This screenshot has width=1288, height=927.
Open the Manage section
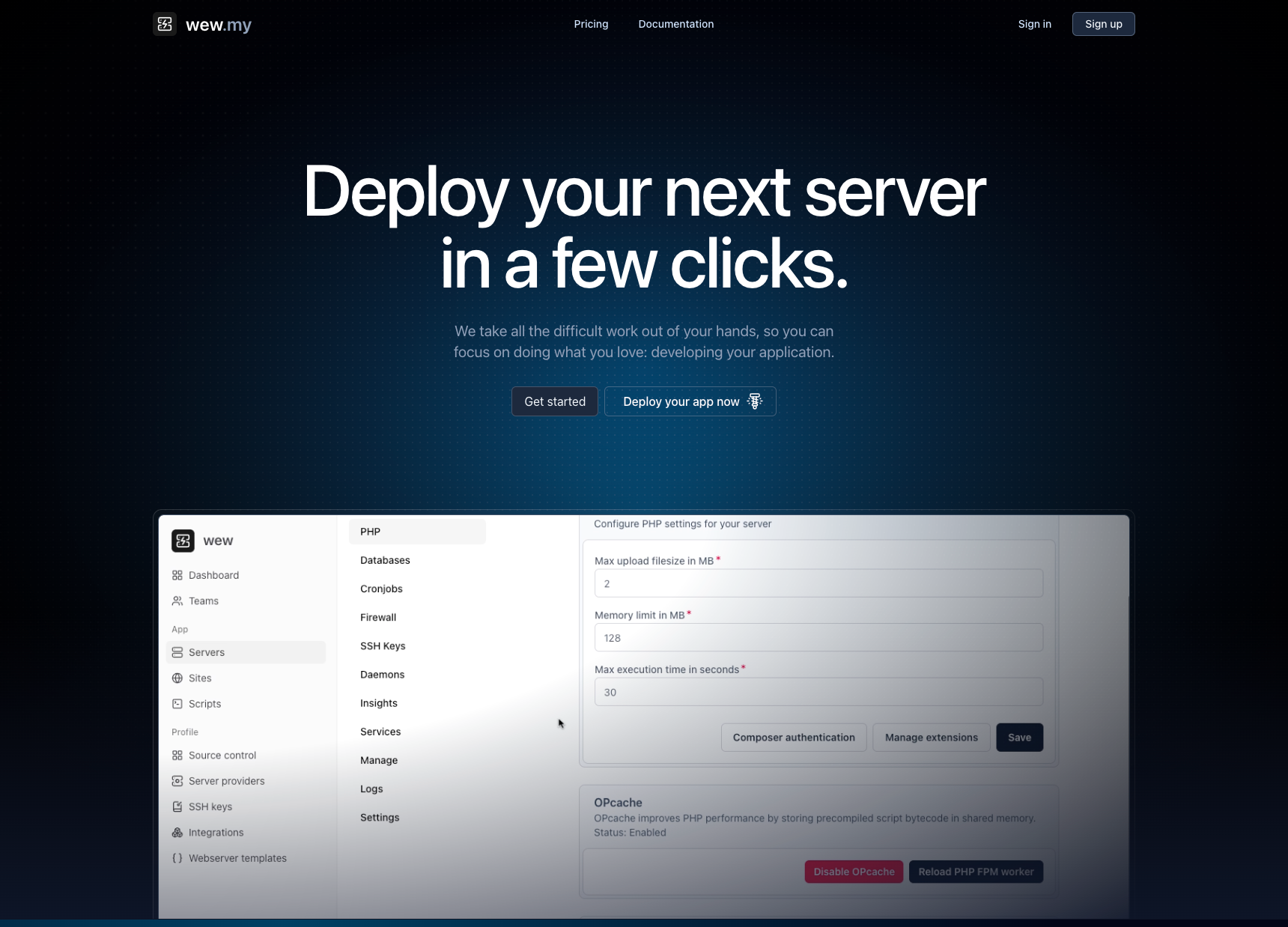[379, 760]
